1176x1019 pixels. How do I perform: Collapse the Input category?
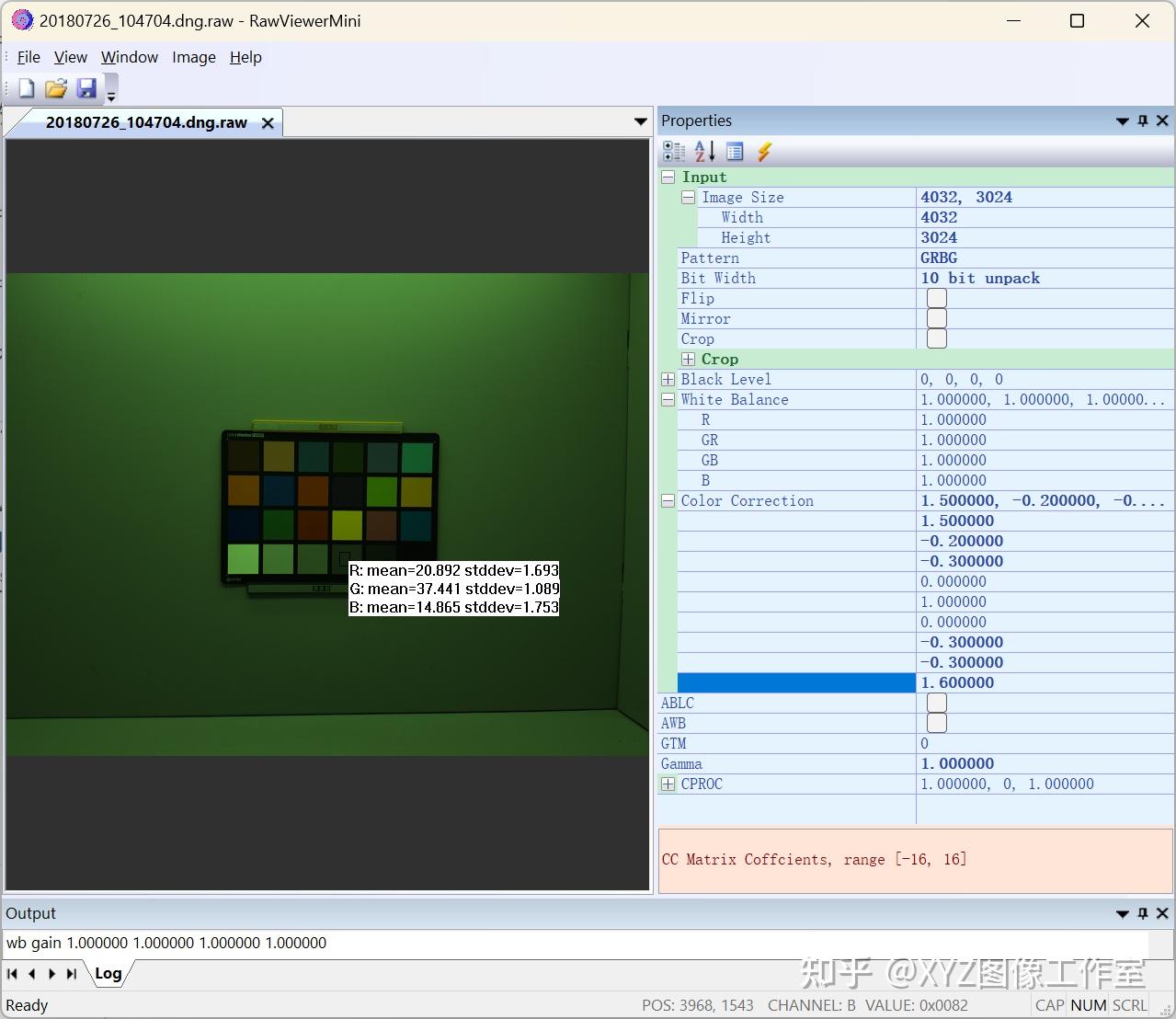pos(668,177)
